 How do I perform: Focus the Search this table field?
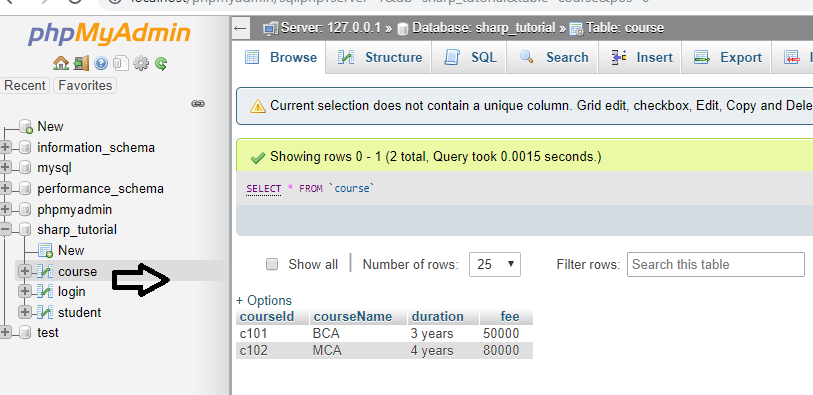(x=716, y=264)
